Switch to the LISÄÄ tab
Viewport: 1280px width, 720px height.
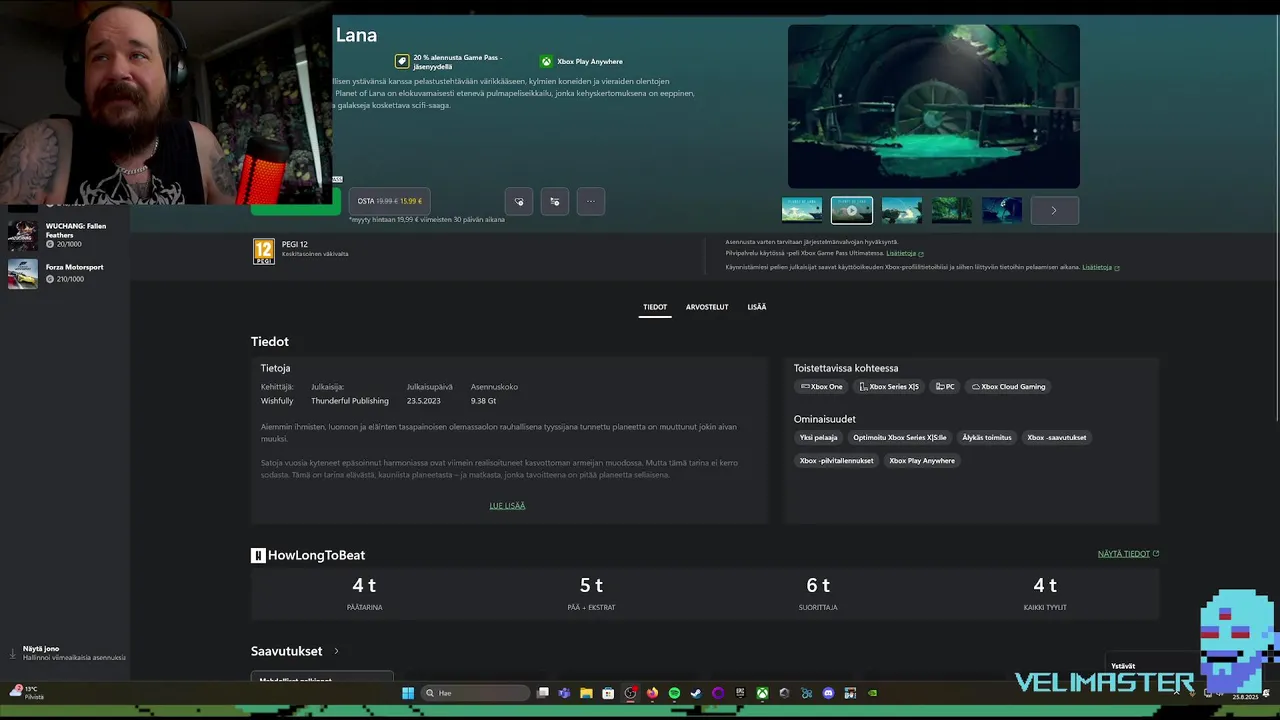[x=757, y=307]
